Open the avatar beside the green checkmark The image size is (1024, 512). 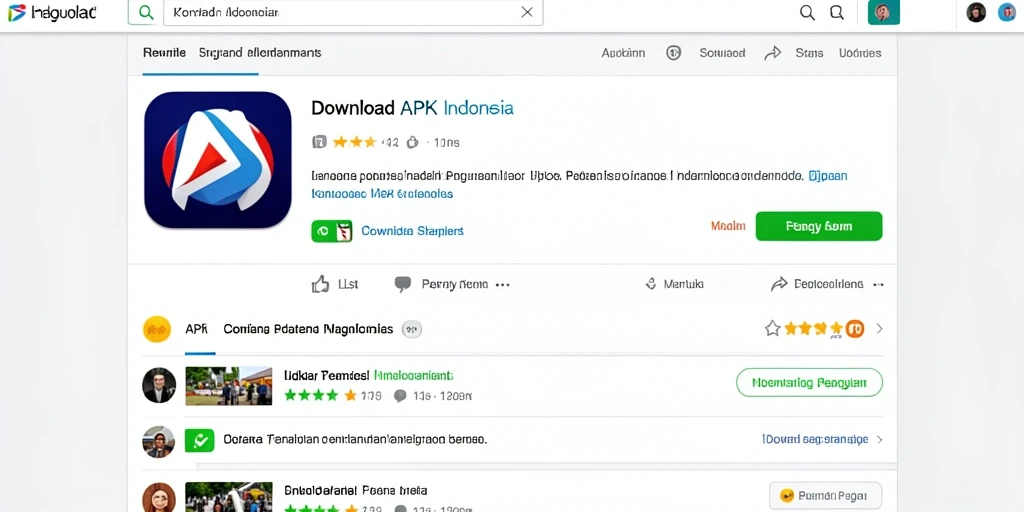pos(159,442)
